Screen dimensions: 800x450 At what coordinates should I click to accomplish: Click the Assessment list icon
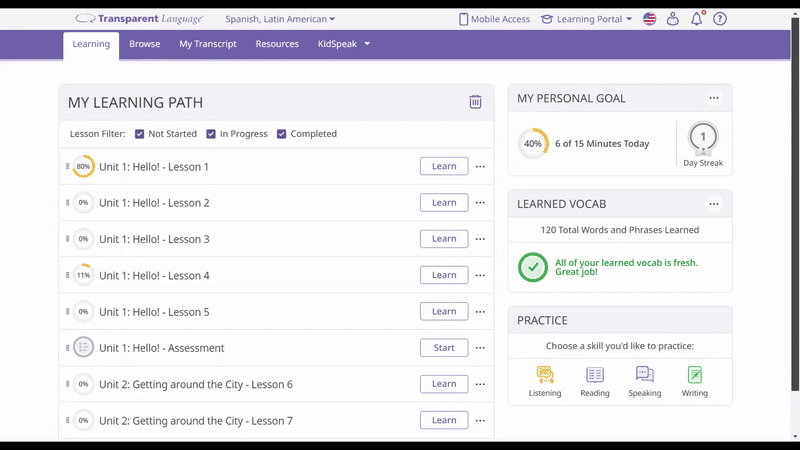[83, 347]
